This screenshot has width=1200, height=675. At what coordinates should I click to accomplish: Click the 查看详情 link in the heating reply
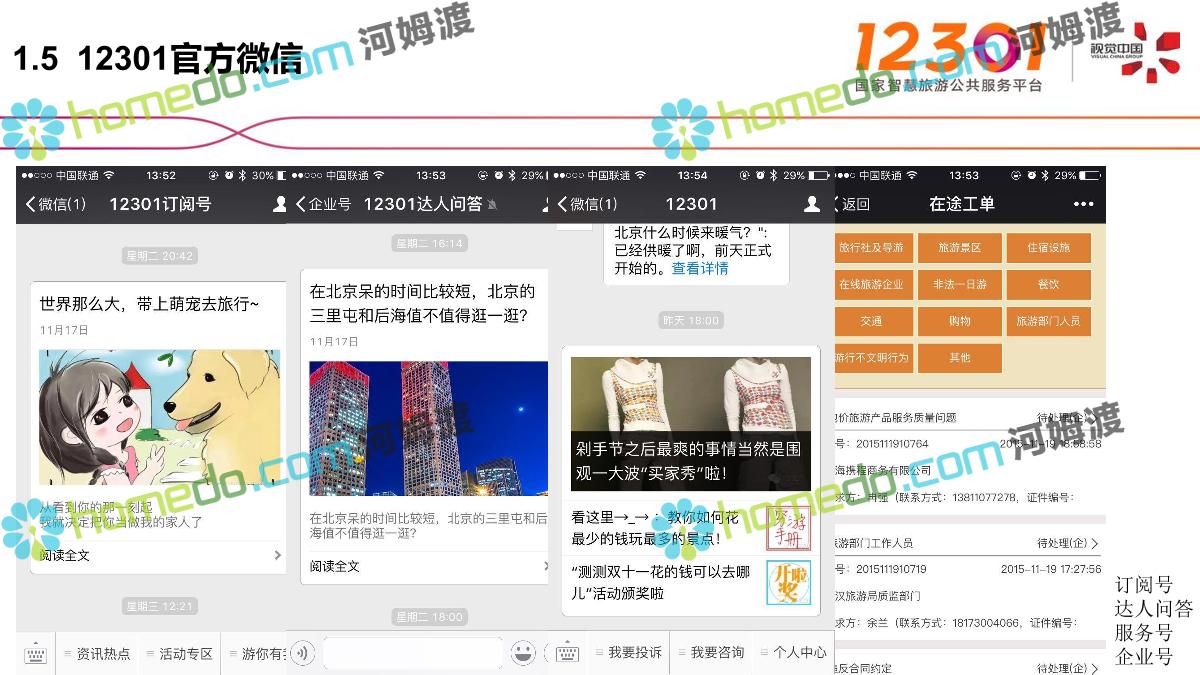[x=700, y=268]
